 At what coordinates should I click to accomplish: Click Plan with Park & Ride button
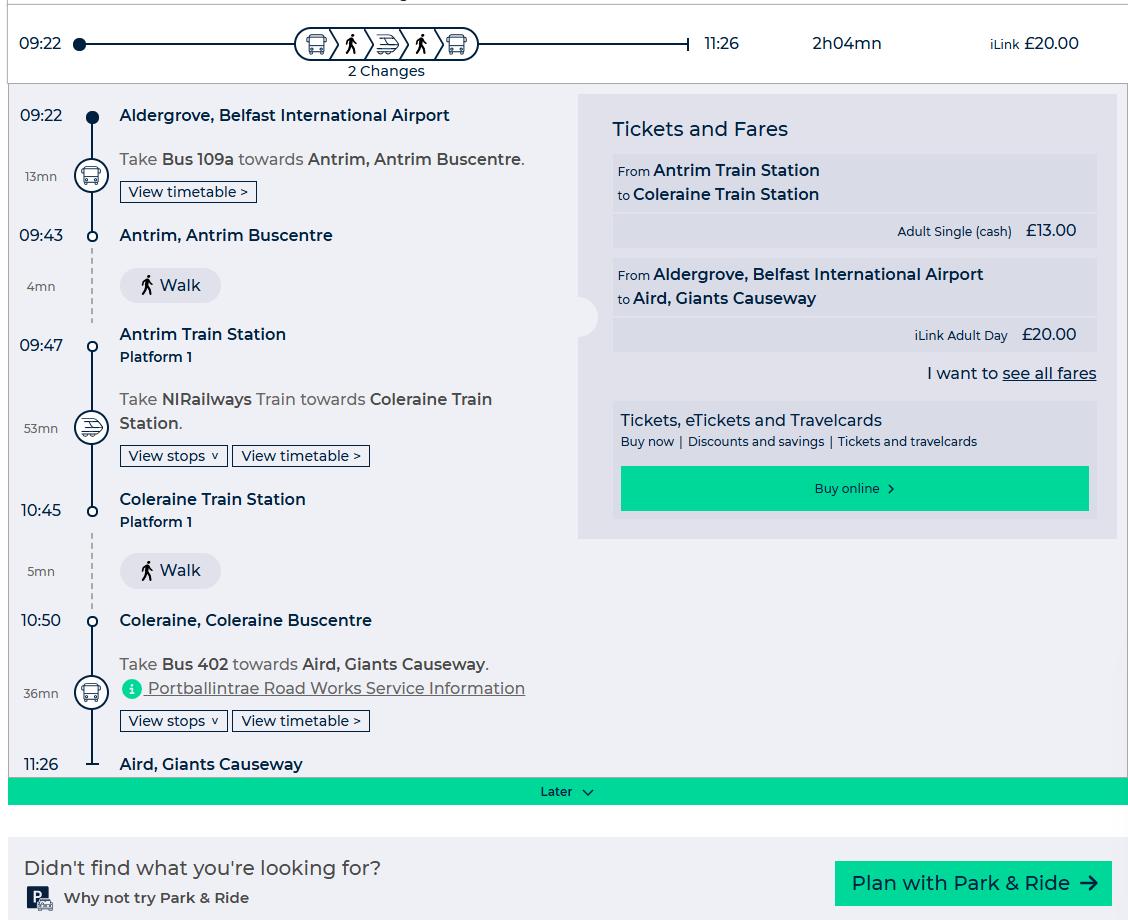[973, 883]
